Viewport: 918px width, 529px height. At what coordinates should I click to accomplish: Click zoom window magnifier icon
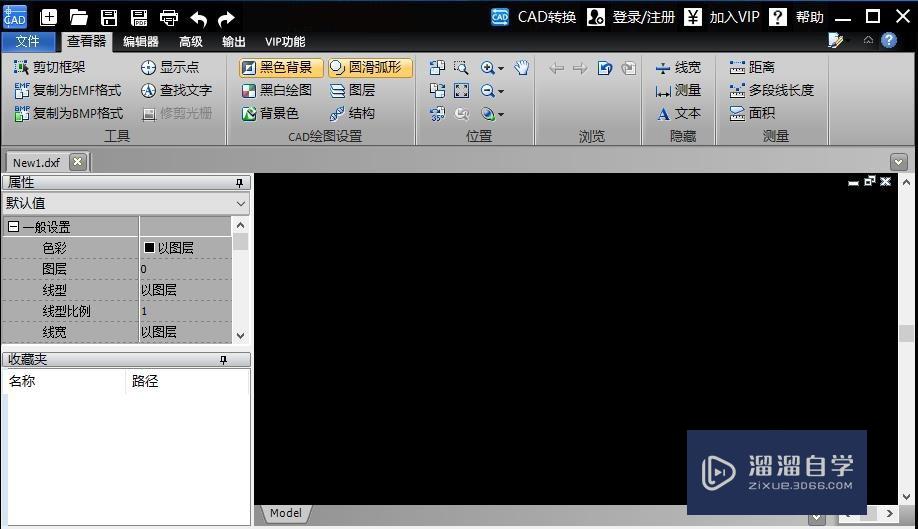pos(461,67)
